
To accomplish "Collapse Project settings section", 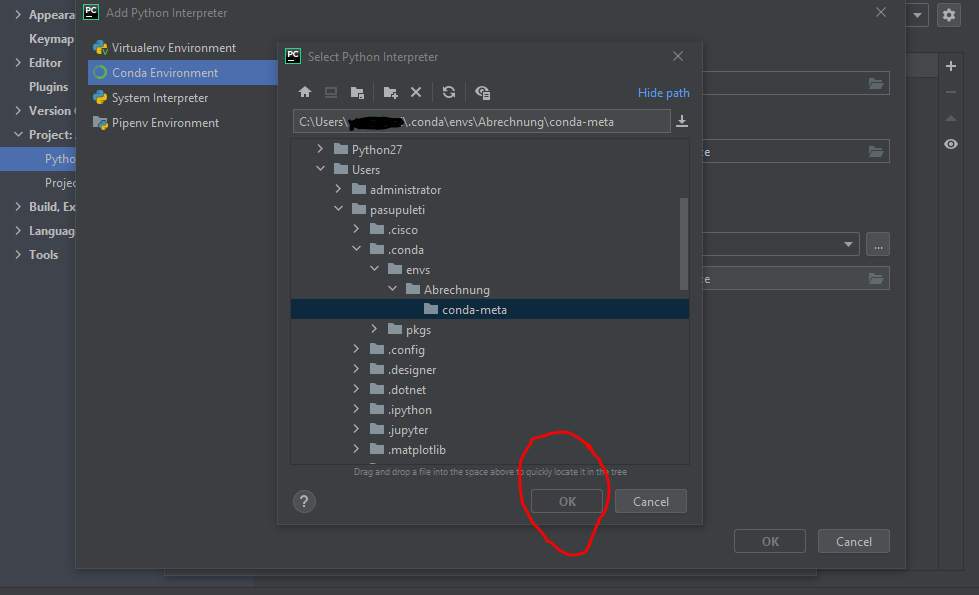I will [x=17, y=134].
